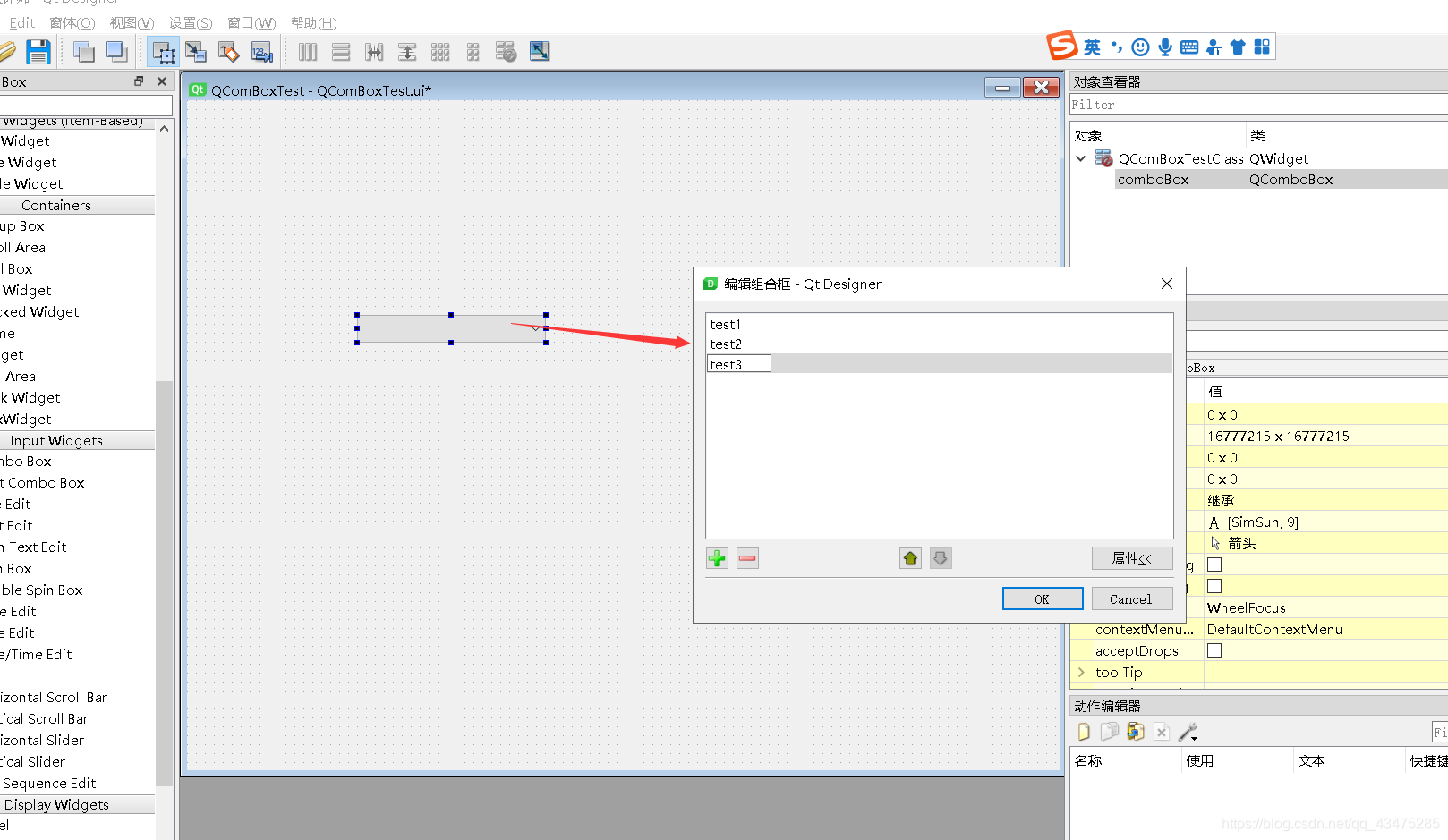1448x840 pixels.
Task: Close the 编辑组合框 dialog
Action: tap(1166, 284)
